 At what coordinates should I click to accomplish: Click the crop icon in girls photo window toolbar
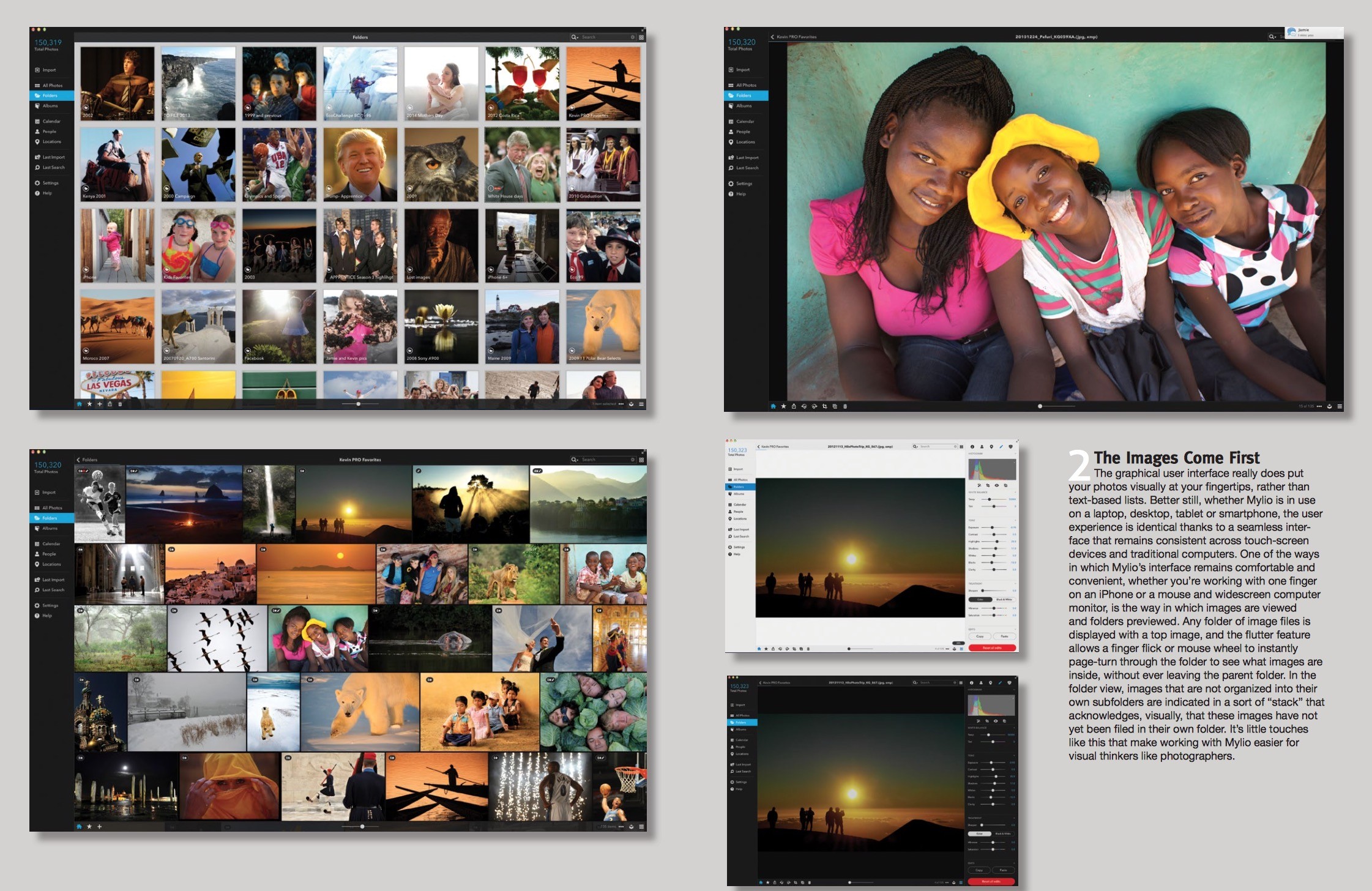point(825,406)
